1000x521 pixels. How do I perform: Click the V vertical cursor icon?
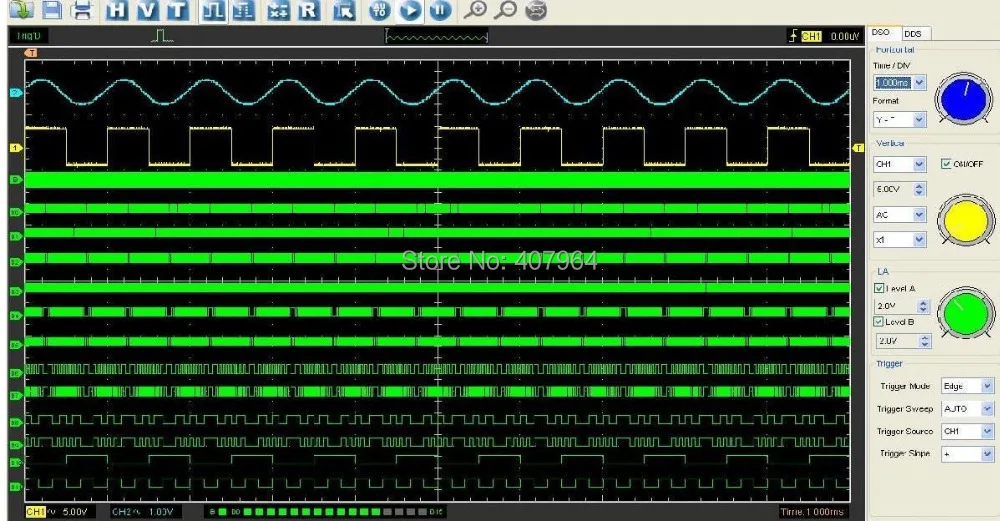(147, 11)
